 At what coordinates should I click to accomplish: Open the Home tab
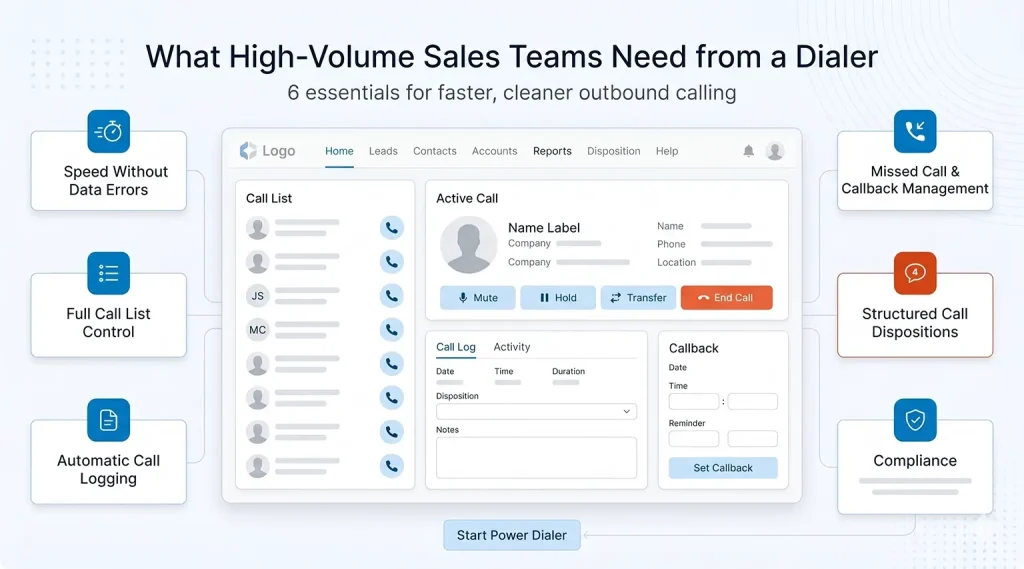coord(339,151)
